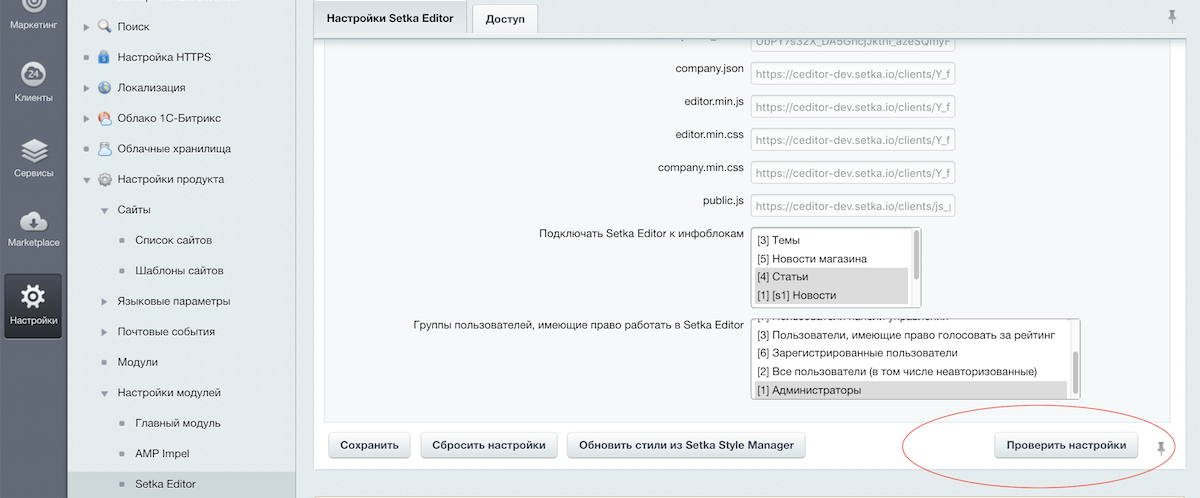Open the Сервисы sidebar section icon

pos(33,152)
